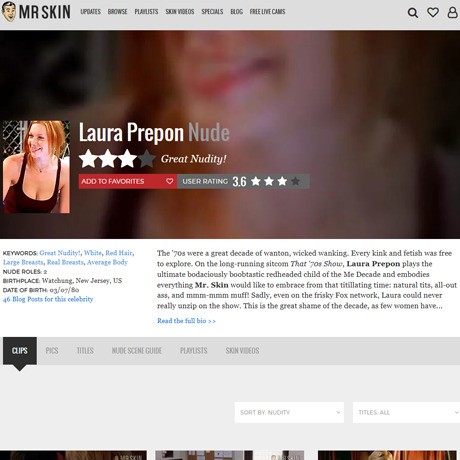
Task: Open the Titles tab
Action: (85, 351)
